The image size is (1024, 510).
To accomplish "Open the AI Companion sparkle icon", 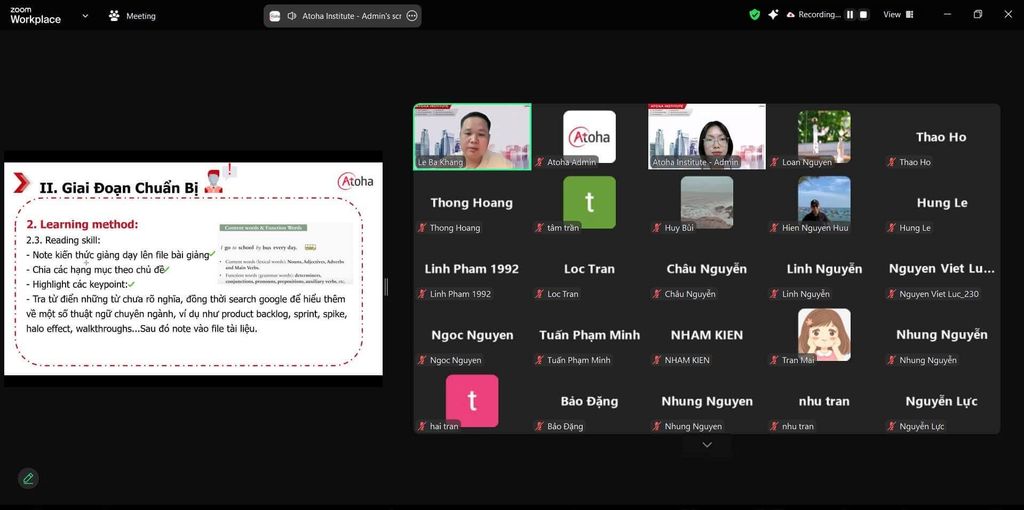I will (x=774, y=15).
